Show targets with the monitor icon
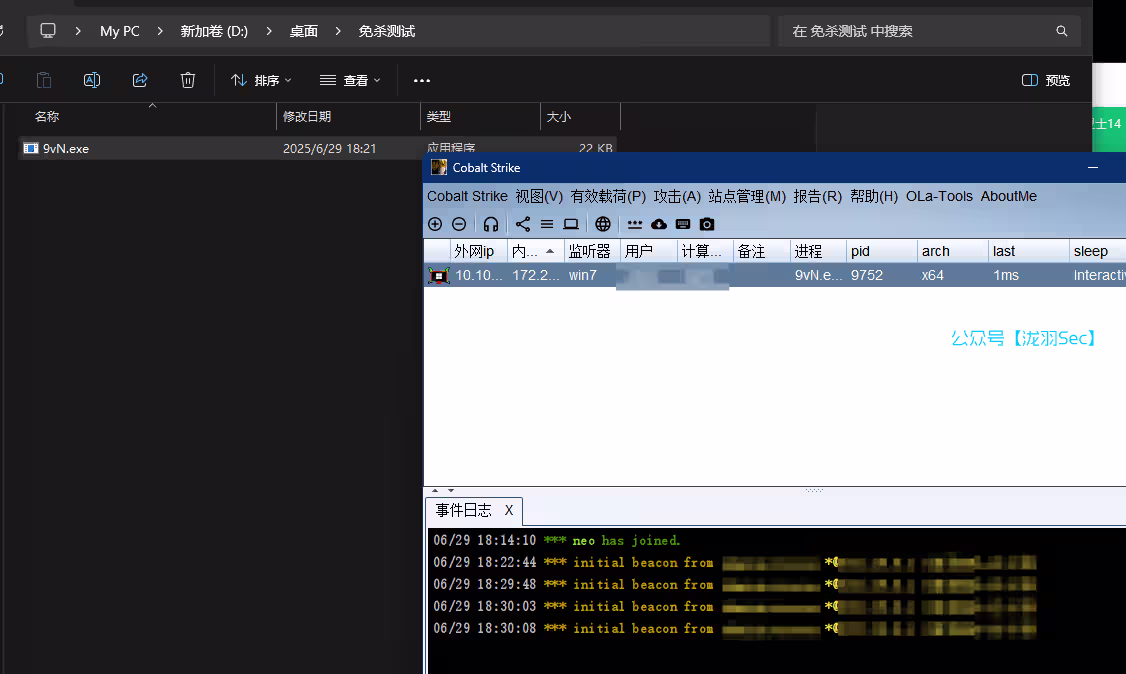This screenshot has width=1126, height=674. point(571,224)
